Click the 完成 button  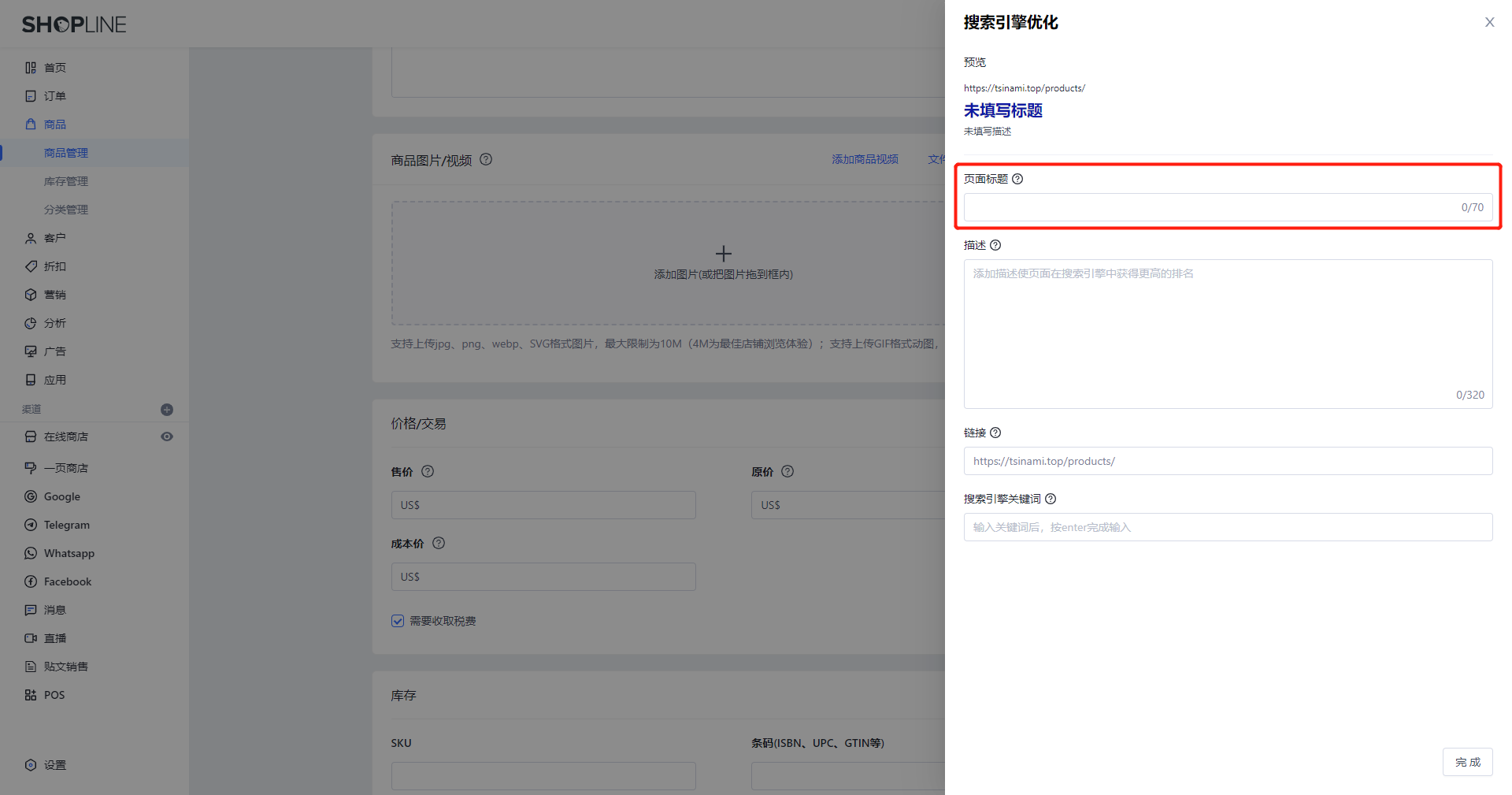(1467, 762)
